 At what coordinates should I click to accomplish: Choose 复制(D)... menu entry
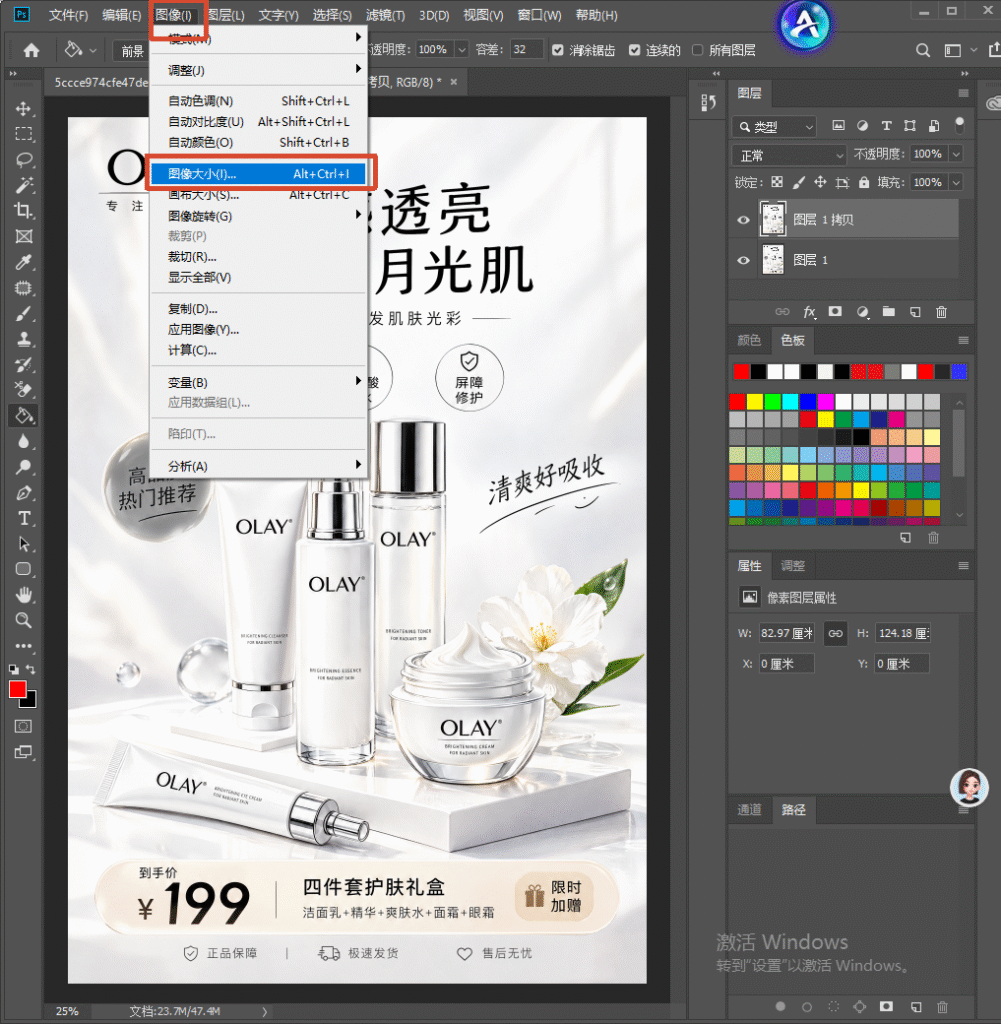(x=259, y=309)
